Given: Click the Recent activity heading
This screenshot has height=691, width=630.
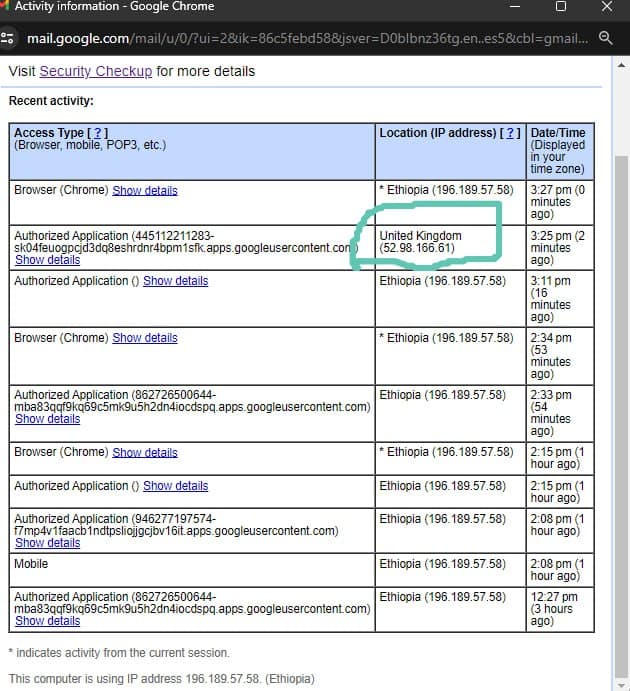Looking at the screenshot, I should (51, 101).
